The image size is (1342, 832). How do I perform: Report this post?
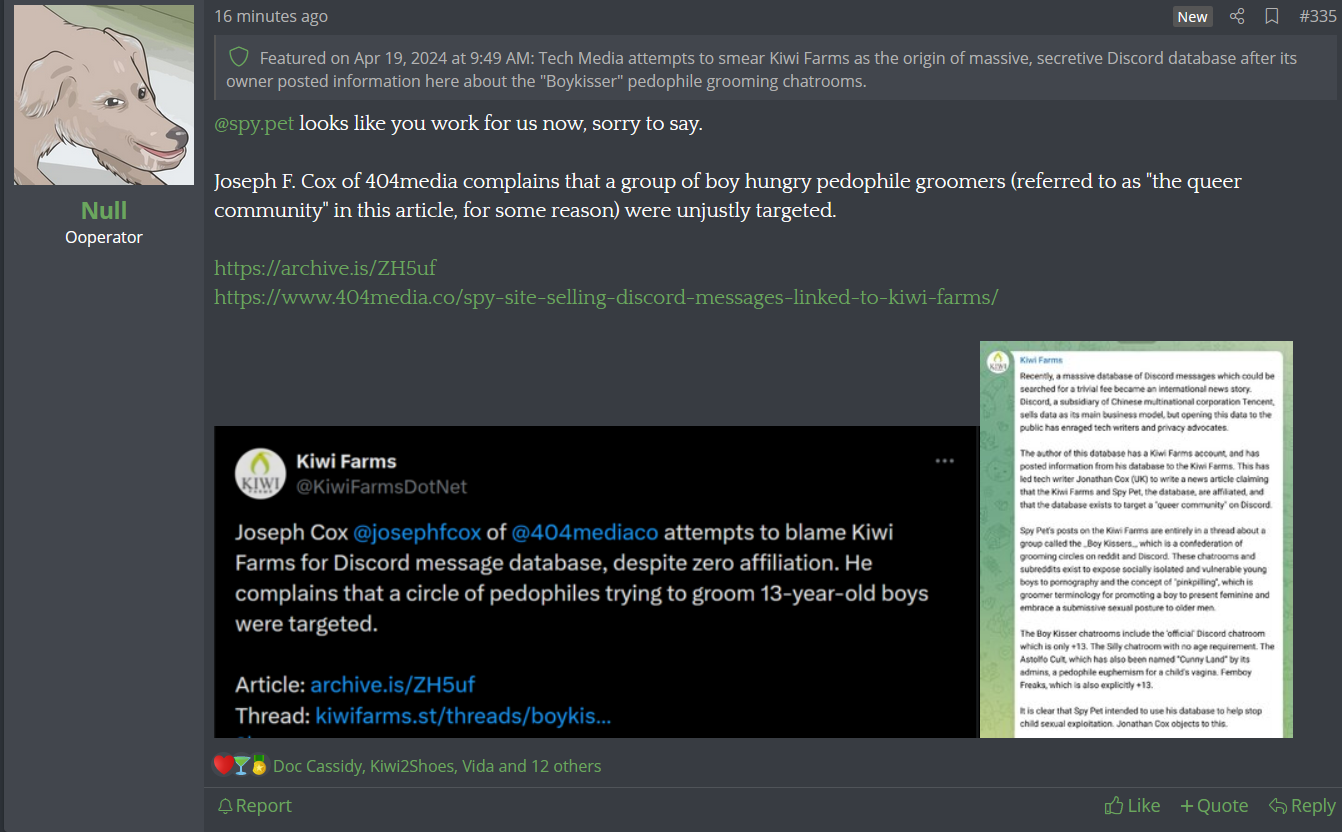pyautogui.click(x=254, y=805)
